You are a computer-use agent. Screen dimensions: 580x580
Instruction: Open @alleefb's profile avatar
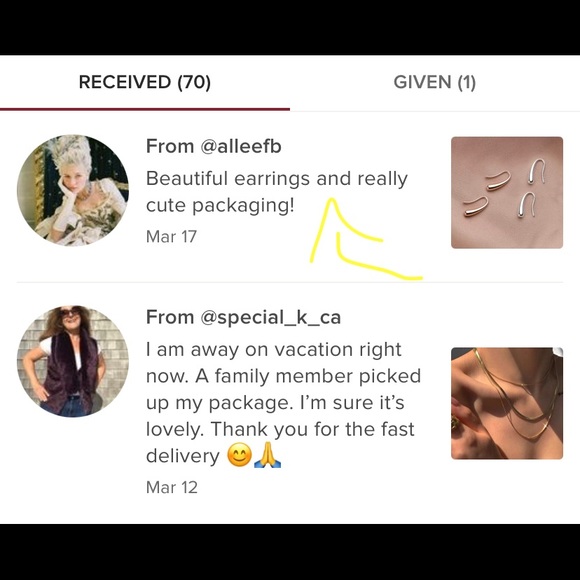pos(73,190)
